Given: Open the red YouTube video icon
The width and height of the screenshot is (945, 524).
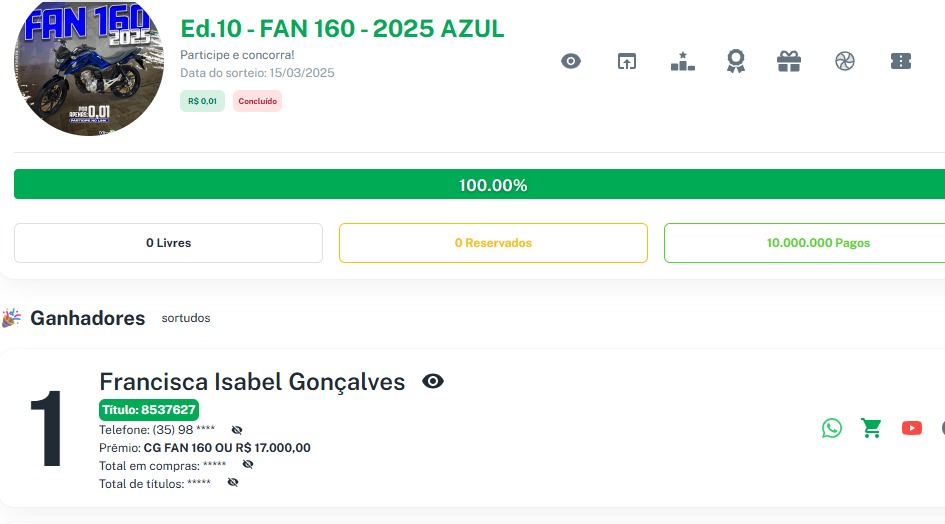Looking at the screenshot, I should (x=911, y=428).
